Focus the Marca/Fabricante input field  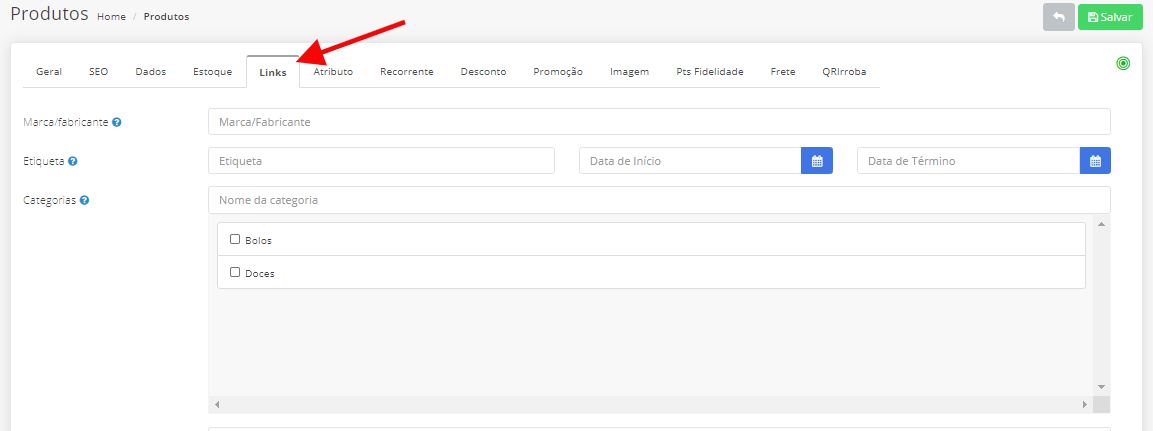coord(659,122)
